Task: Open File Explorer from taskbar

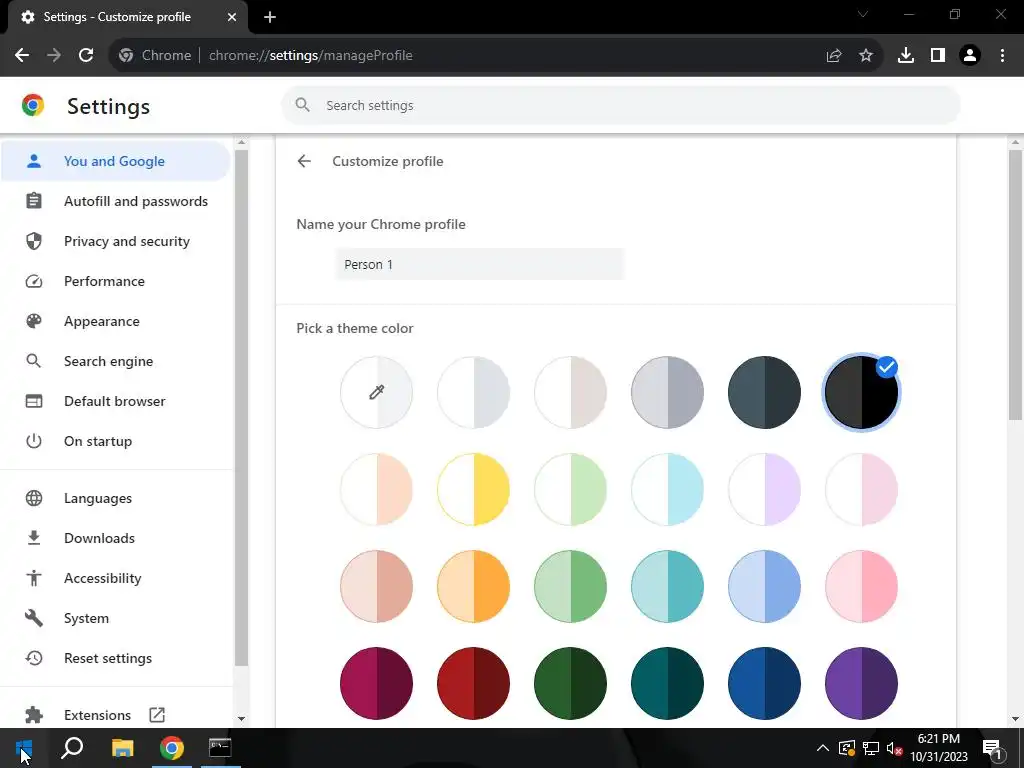Action: [122, 748]
